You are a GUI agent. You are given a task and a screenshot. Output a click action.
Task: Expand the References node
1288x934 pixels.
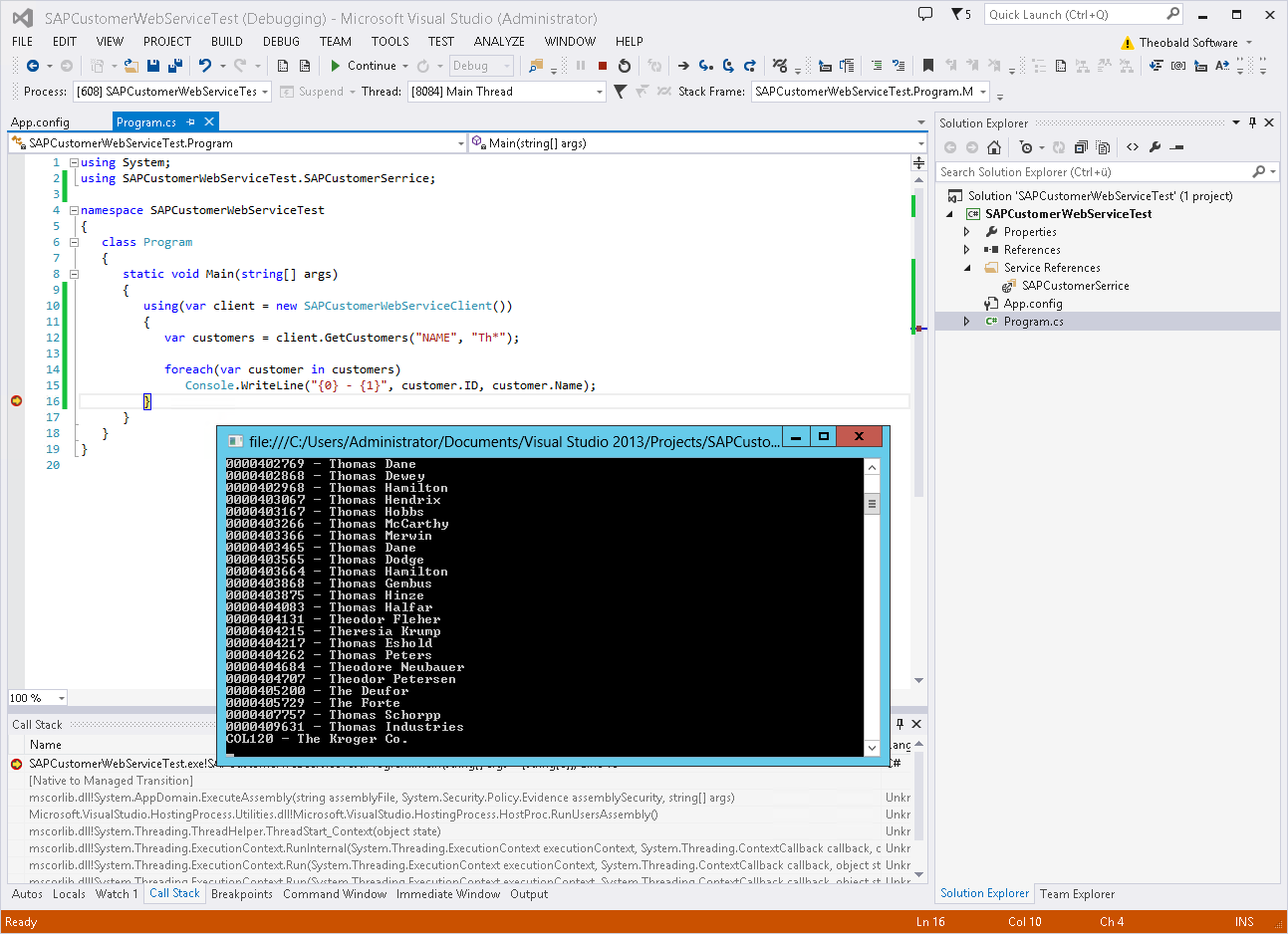[x=966, y=250]
